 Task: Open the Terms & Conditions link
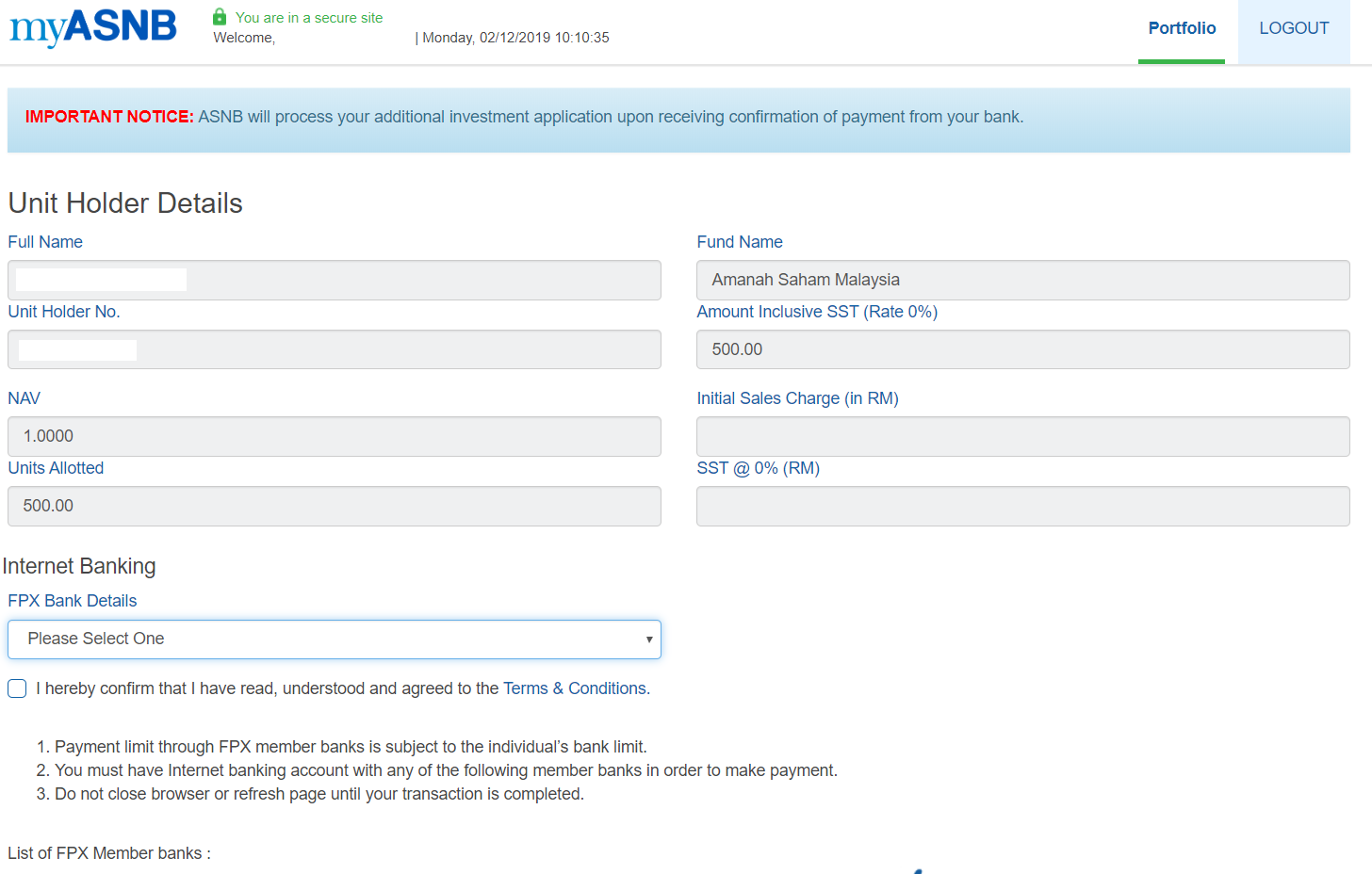pos(577,688)
